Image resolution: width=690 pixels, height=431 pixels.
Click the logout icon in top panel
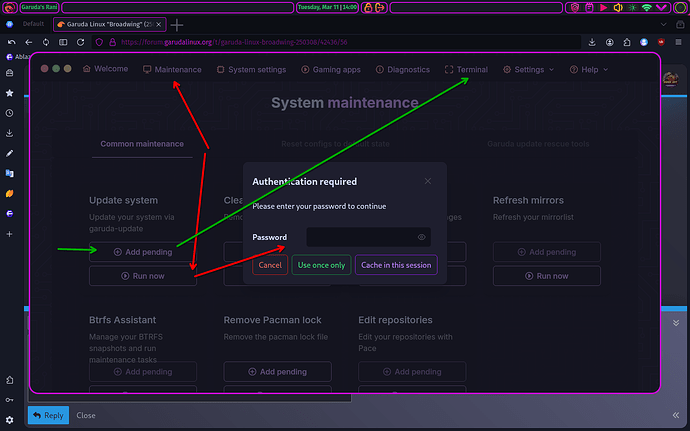pos(380,7)
